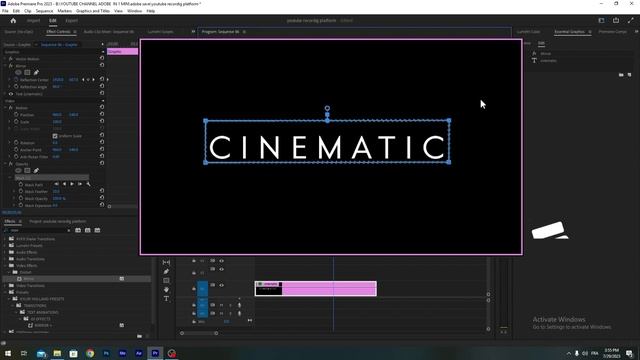
Task: Toggle visibility of Text (cinematic) layer
Action: (11, 94)
